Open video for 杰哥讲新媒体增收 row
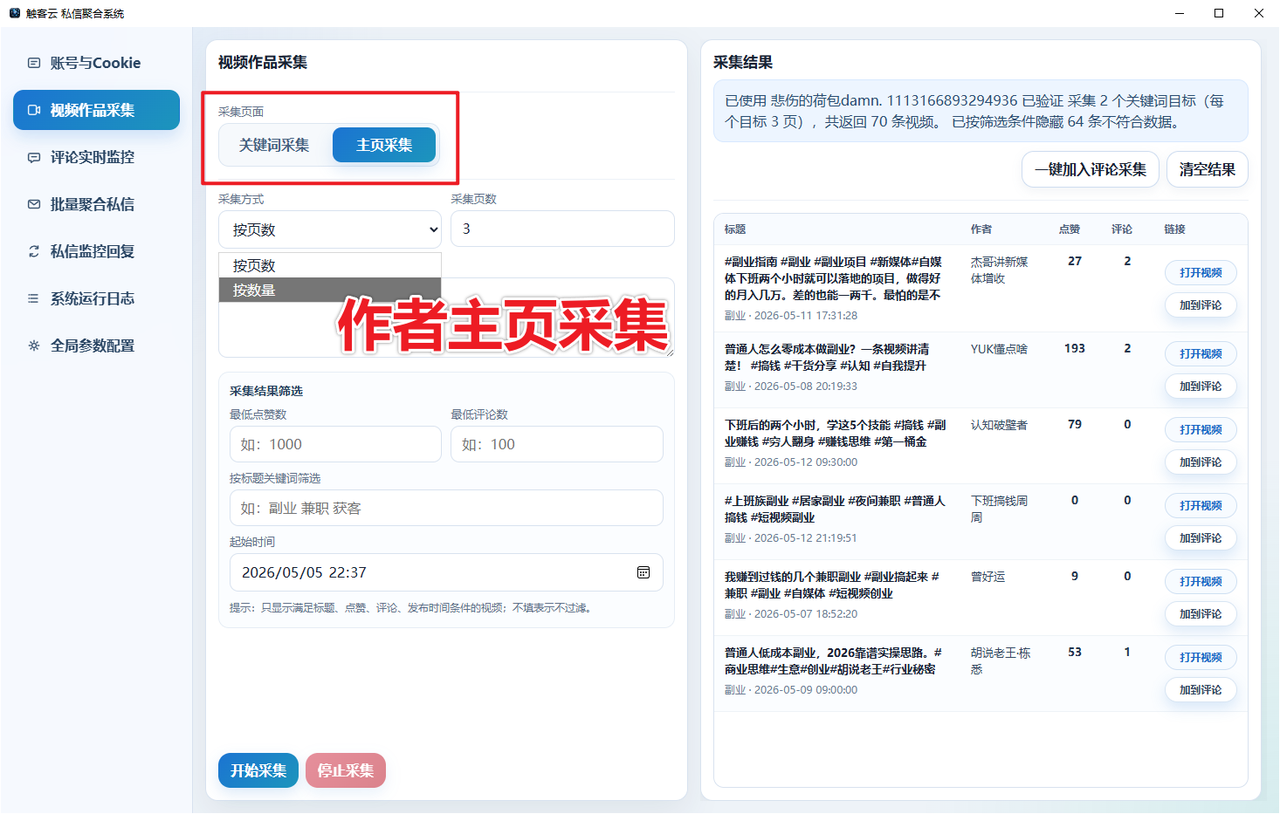This screenshot has width=1280, height=814. pos(1200,273)
